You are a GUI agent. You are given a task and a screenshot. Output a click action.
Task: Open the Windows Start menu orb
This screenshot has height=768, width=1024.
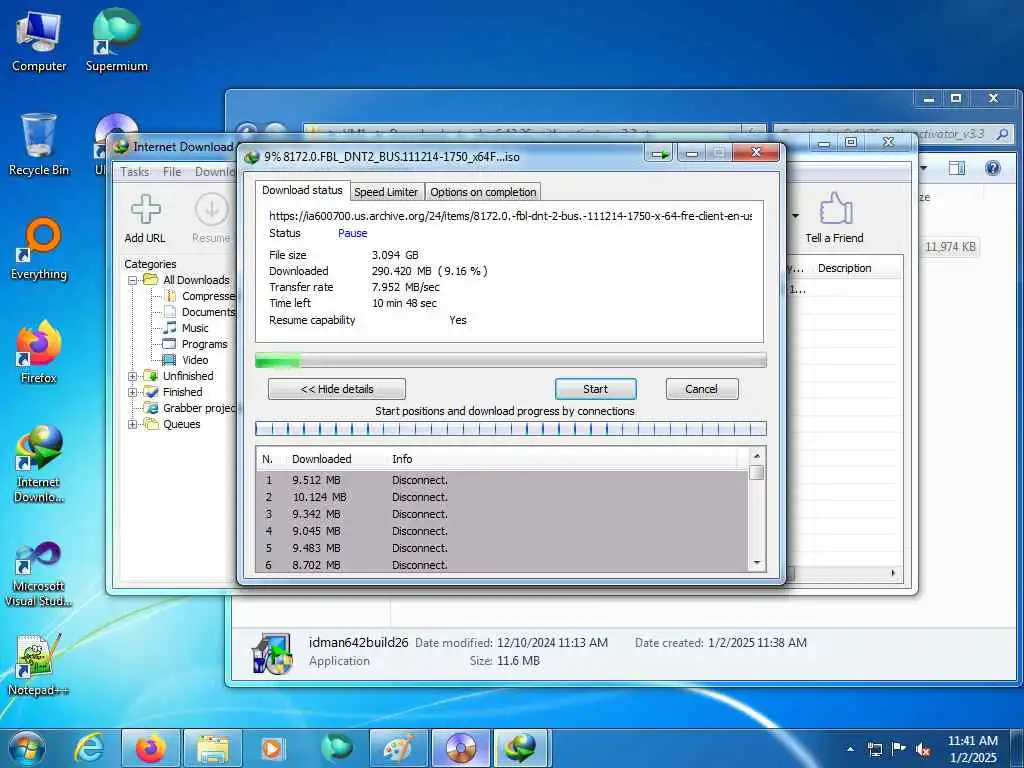pyautogui.click(x=26, y=748)
